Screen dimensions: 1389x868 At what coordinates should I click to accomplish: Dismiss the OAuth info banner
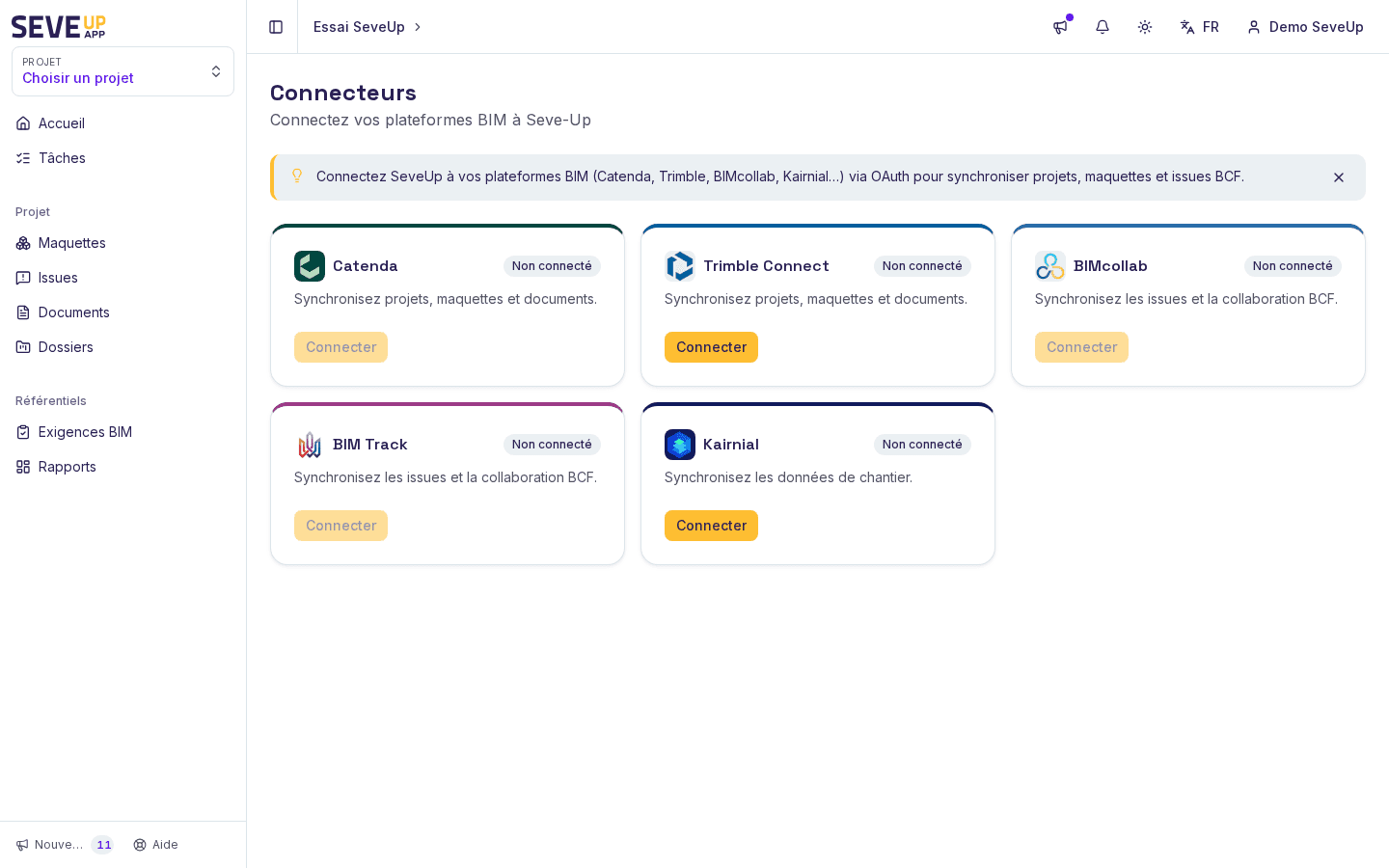pyautogui.click(x=1339, y=177)
